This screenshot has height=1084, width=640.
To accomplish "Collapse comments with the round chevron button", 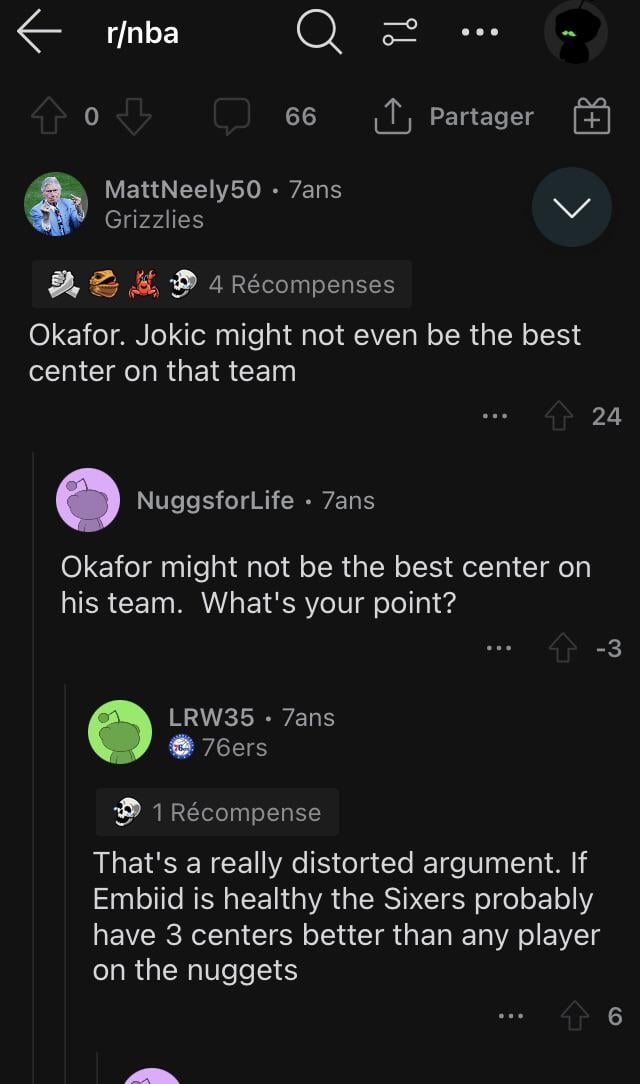I will pos(571,207).
